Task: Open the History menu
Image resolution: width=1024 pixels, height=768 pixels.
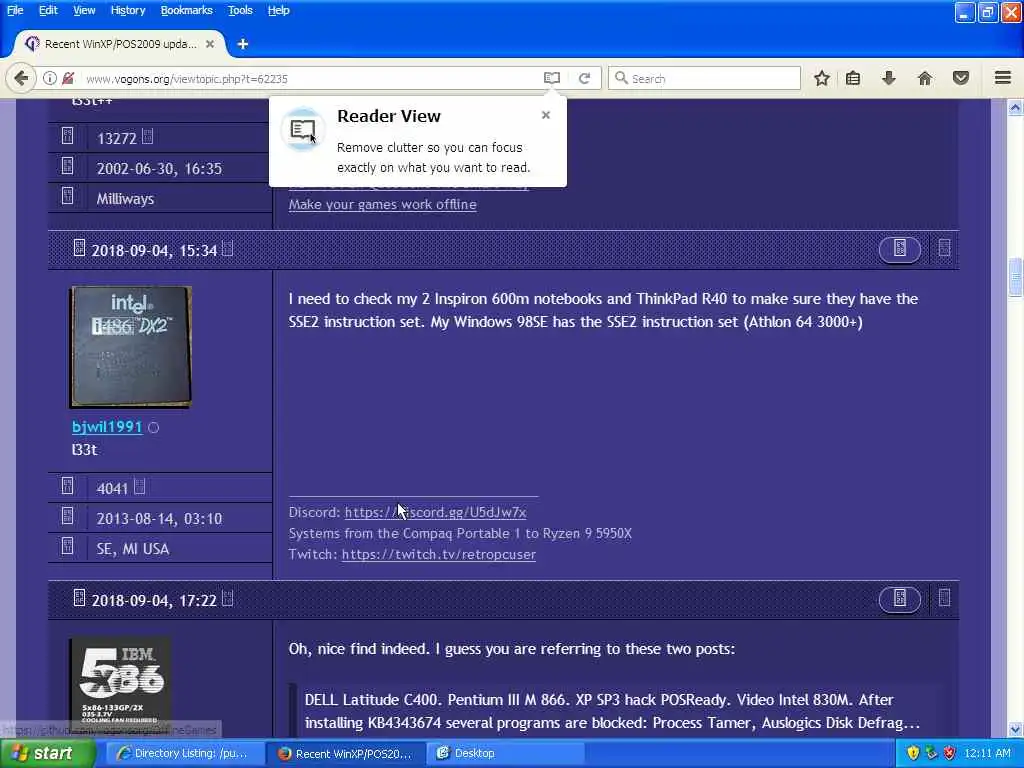Action: click(127, 10)
